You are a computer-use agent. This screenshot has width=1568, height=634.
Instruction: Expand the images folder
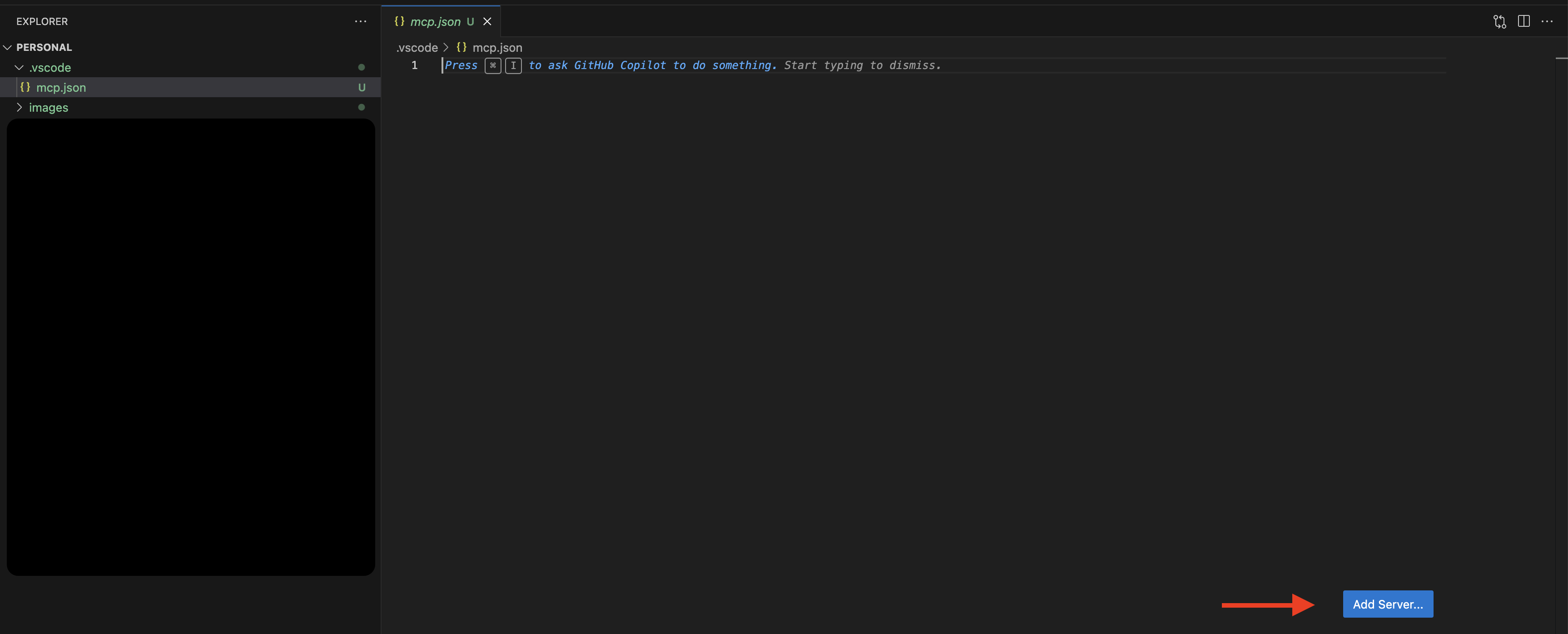(20, 108)
